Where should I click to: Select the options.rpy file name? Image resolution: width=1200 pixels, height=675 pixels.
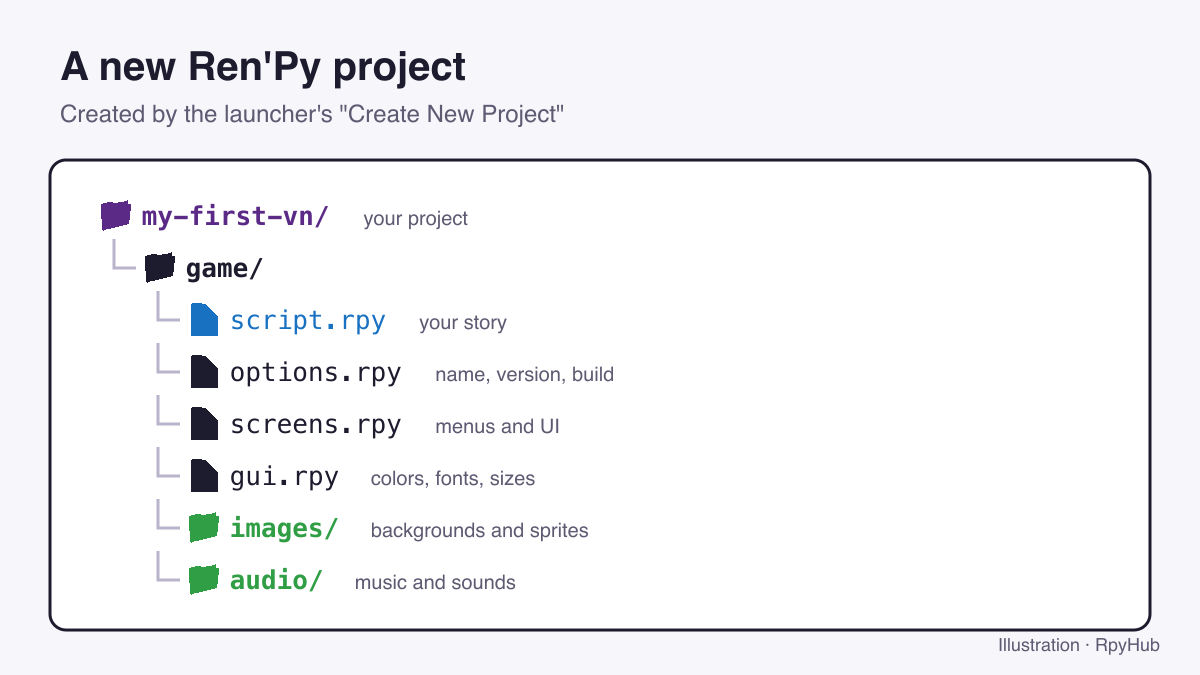[x=316, y=372]
